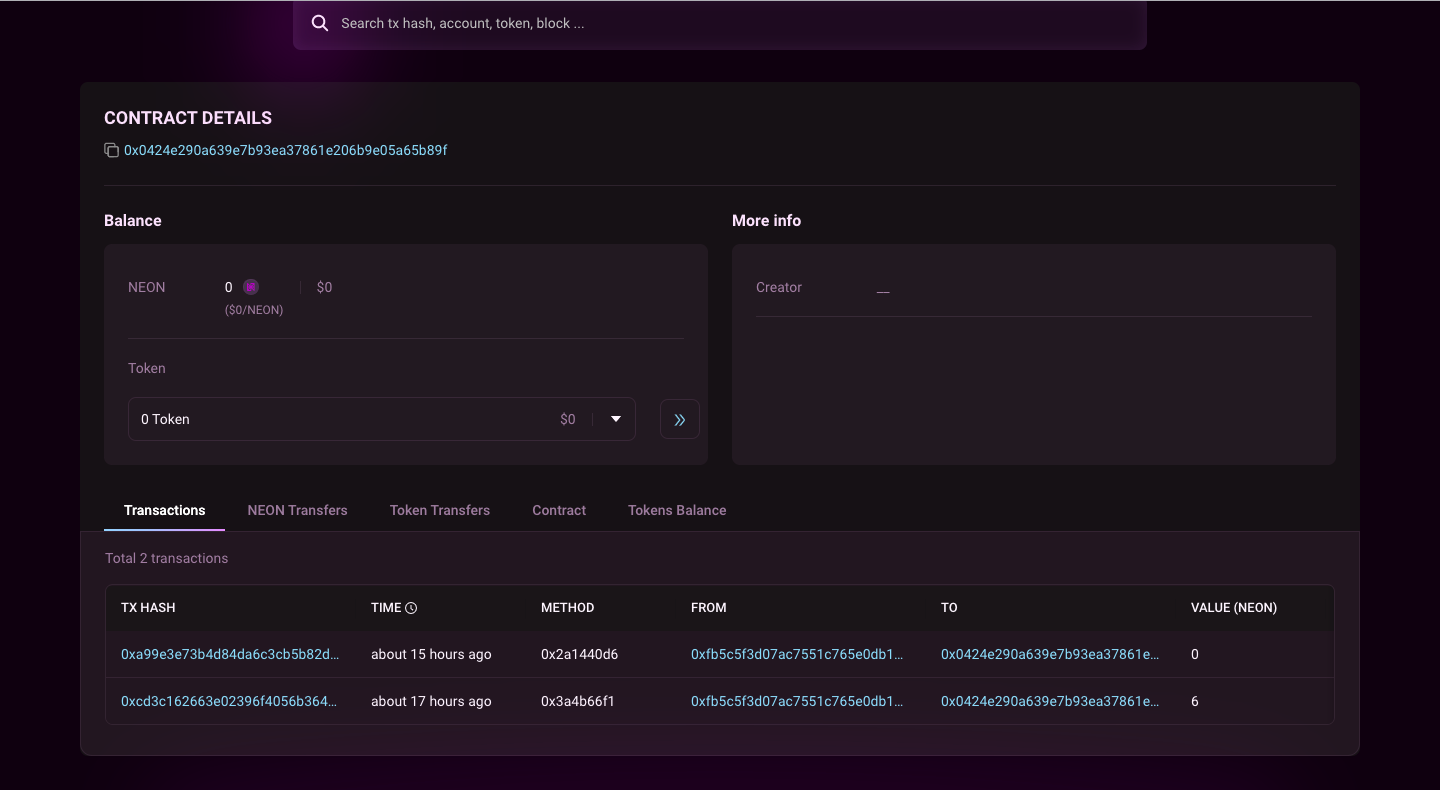Open token details with the double-chevron button
This screenshot has width=1440, height=790.
pos(680,418)
